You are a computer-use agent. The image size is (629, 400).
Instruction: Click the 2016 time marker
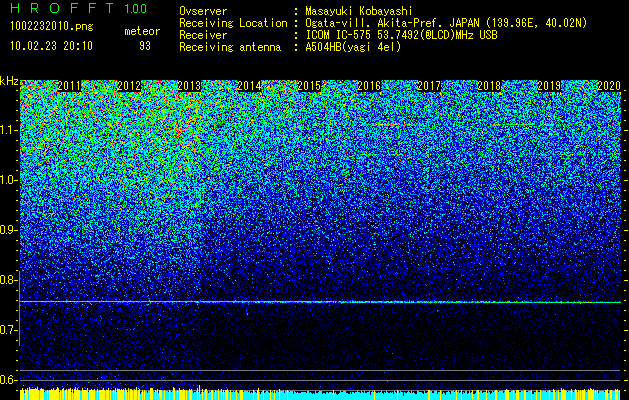click(369, 86)
